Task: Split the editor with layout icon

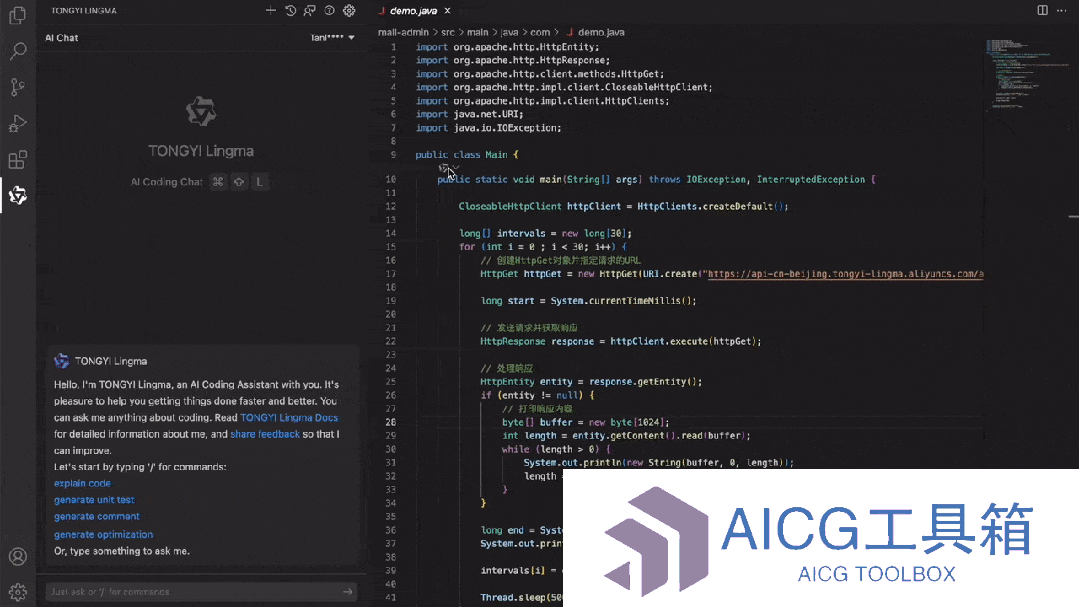Action: click(1043, 10)
